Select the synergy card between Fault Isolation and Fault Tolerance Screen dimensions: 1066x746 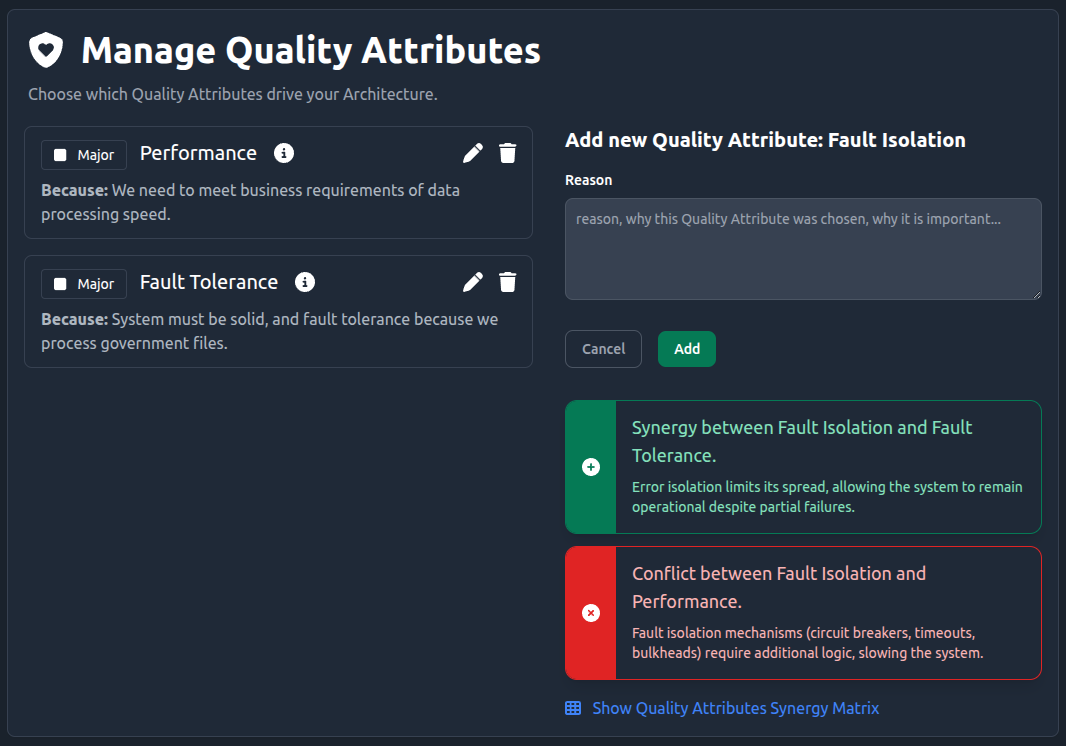point(803,466)
